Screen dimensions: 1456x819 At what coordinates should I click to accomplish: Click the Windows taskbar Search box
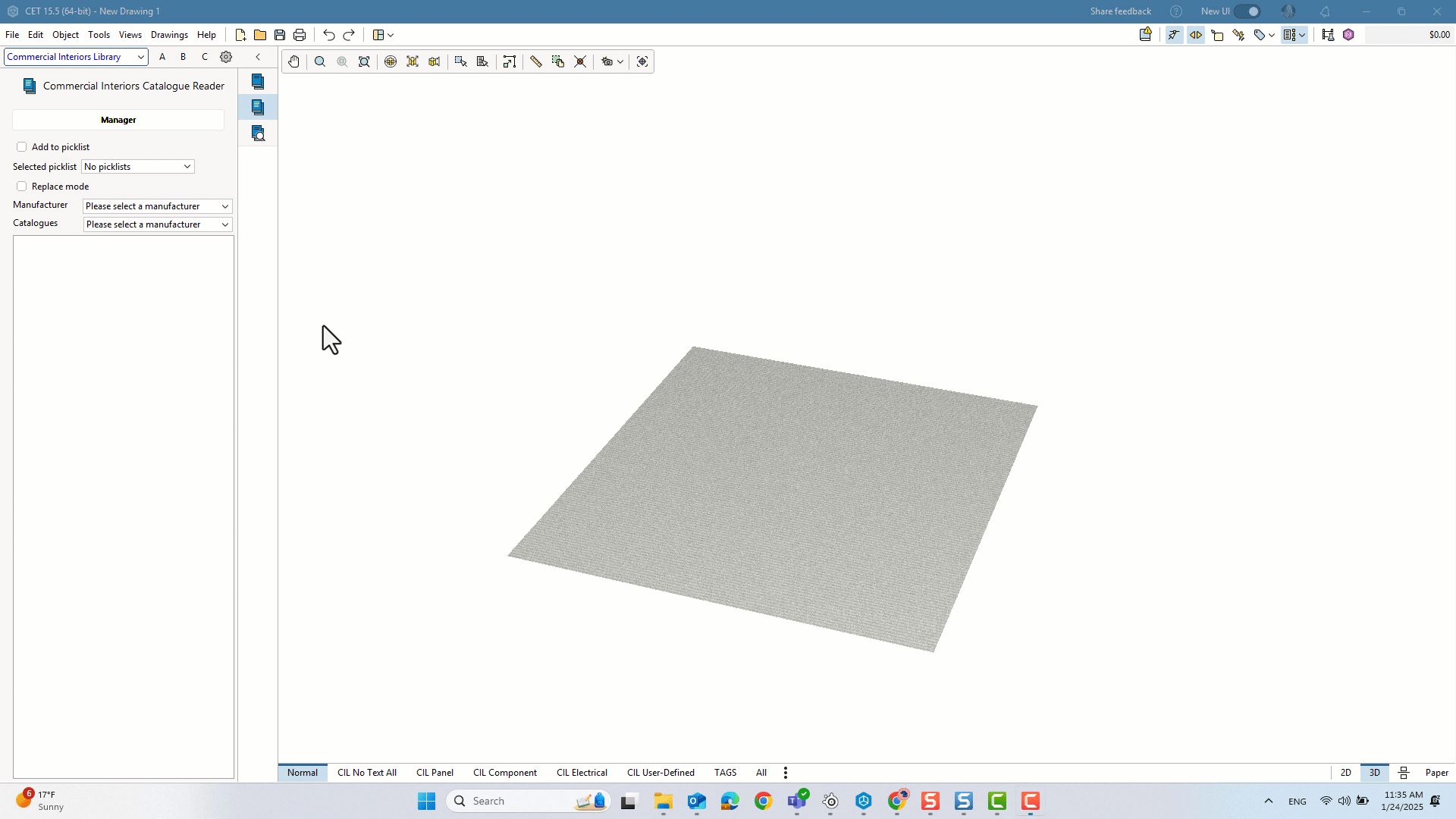click(x=529, y=801)
